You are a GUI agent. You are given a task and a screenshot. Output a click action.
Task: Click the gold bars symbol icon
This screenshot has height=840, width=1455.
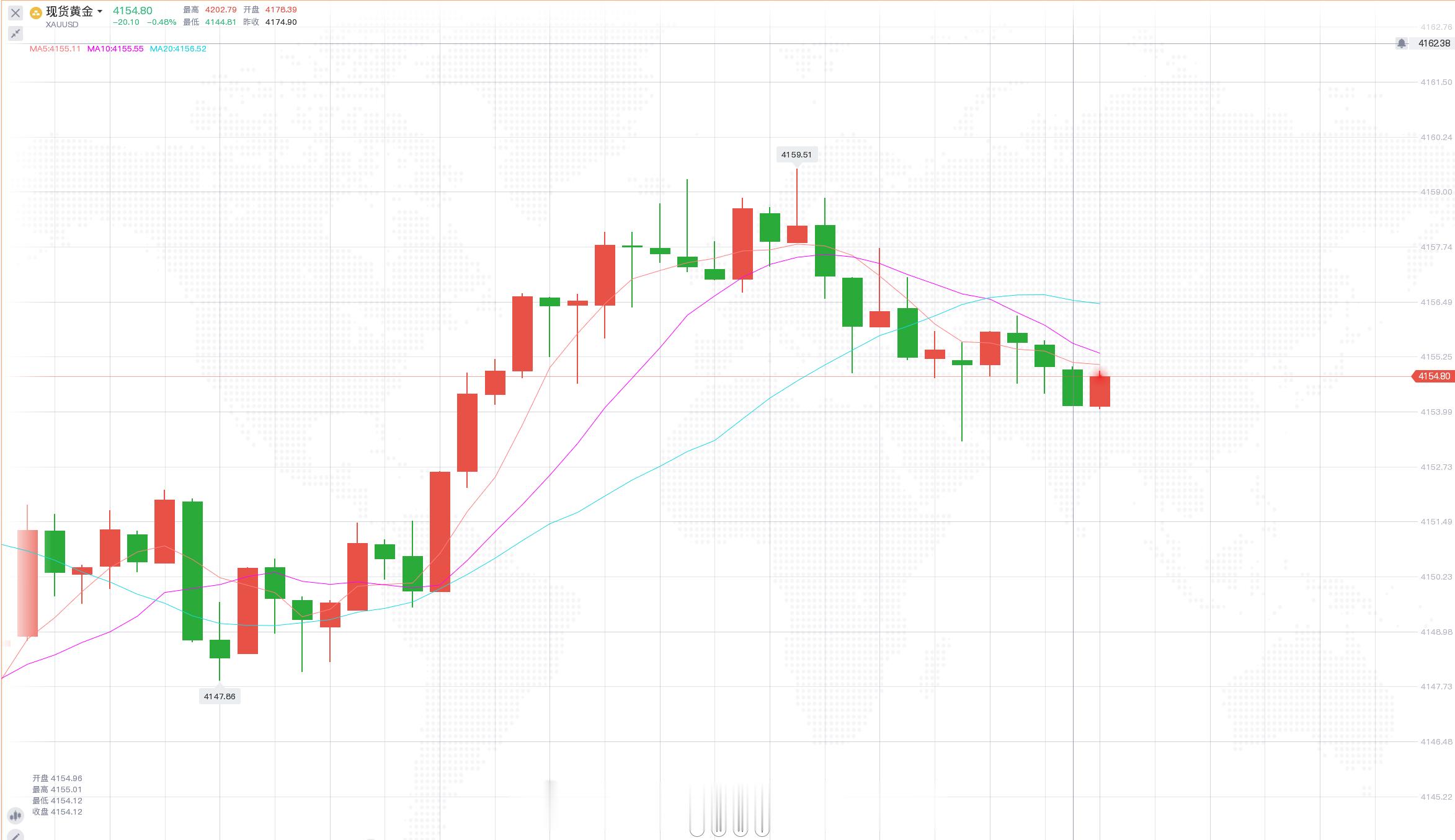tap(36, 12)
